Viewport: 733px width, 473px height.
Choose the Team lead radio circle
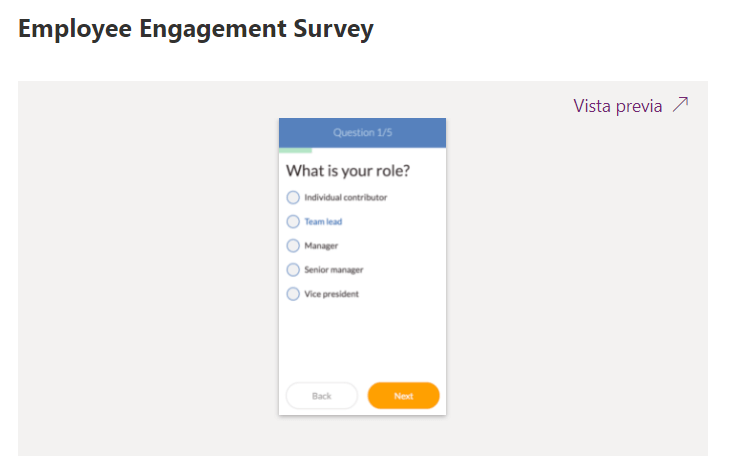click(x=293, y=222)
